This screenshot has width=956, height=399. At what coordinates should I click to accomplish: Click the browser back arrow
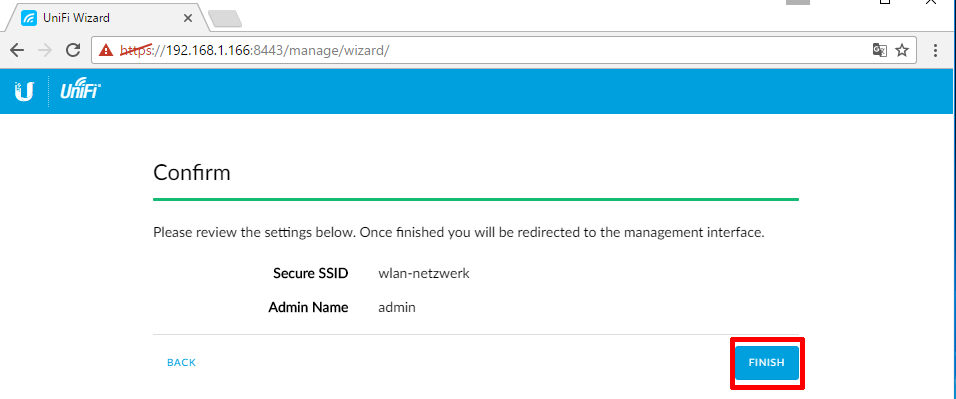(17, 50)
